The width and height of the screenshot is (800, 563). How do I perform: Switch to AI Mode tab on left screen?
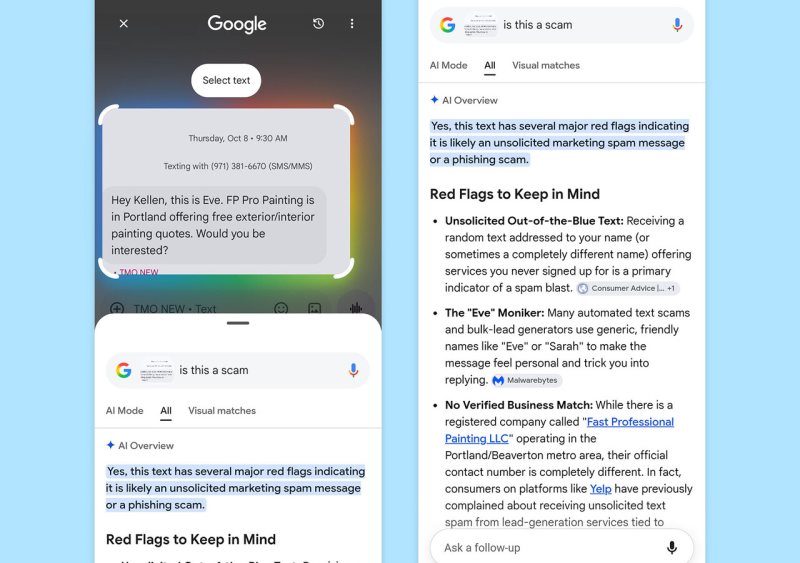point(124,410)
